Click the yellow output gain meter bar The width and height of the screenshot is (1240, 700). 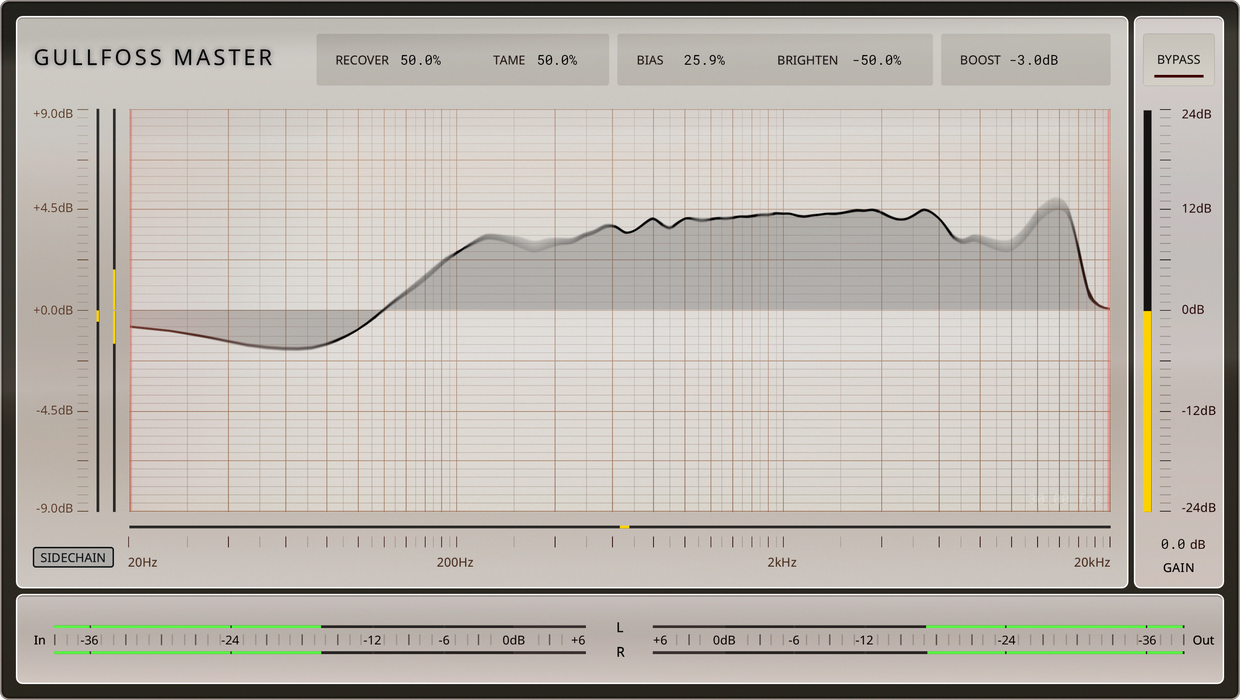pyautogui.click(x=1147, y=410)
